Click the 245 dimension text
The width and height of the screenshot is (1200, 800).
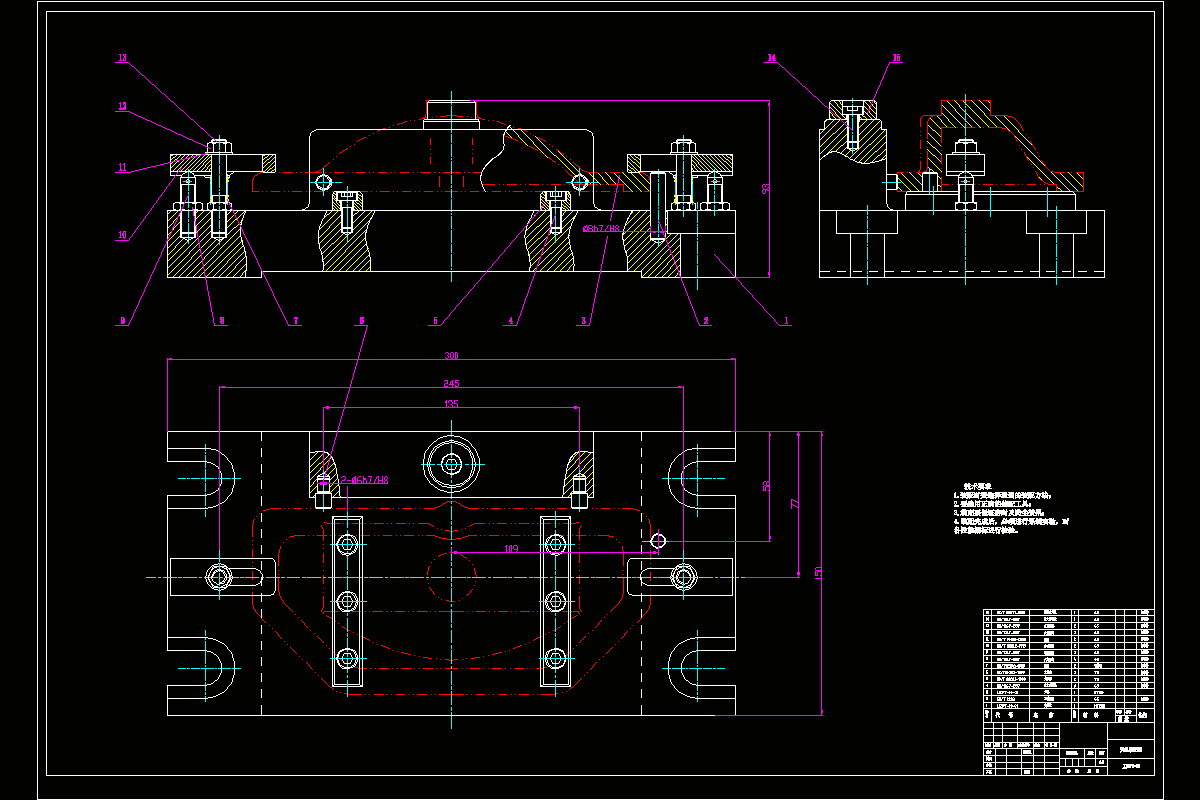(x=452, y=383)
